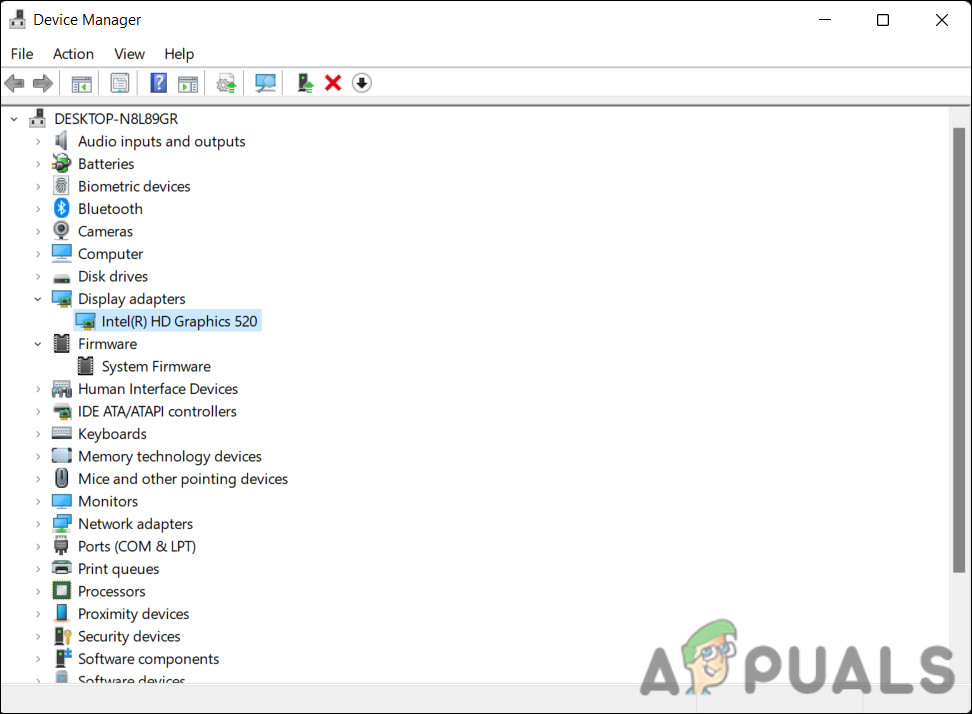972x714 pixels.
Task: Click the Network adapters icon
Action: 61,524
